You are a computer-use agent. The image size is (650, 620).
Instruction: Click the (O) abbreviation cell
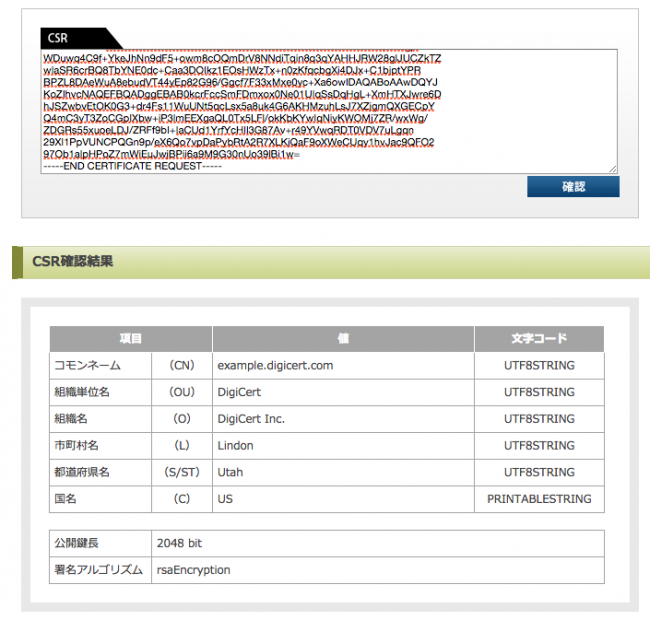[182, 419]
